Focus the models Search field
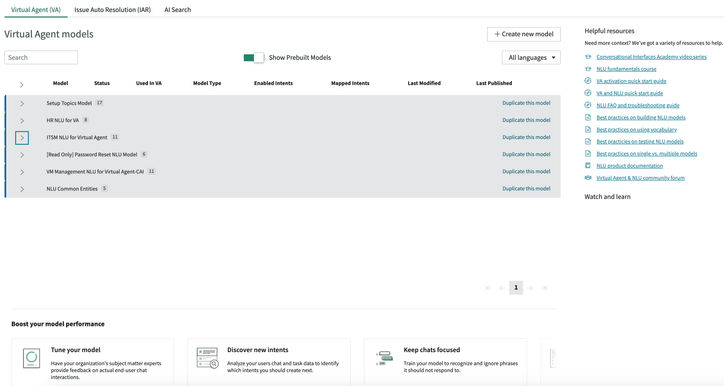The width and height of the screenshot is (724, 386). [x=41, y=58]
